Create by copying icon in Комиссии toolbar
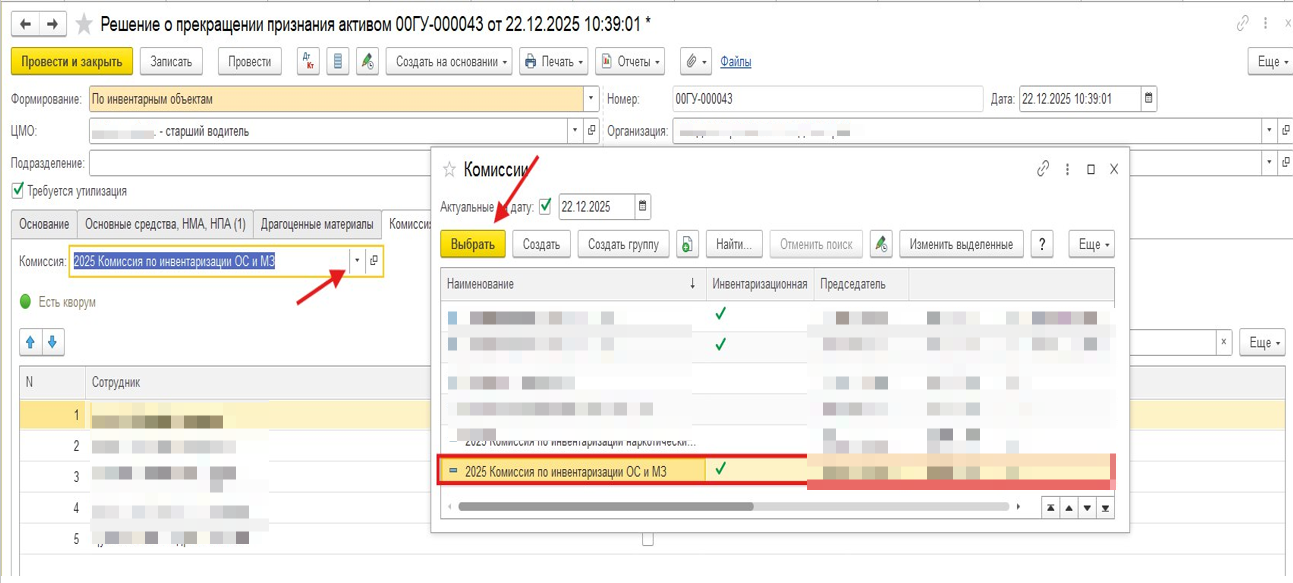 tap(687, 244)
